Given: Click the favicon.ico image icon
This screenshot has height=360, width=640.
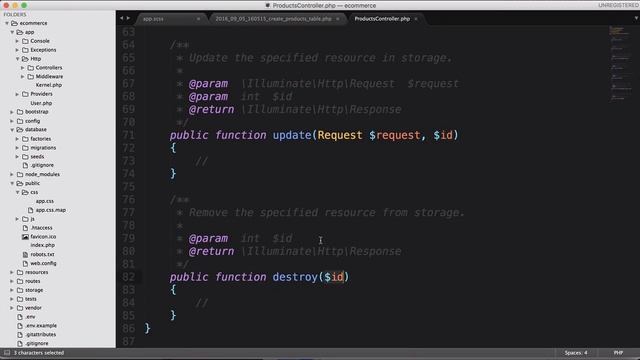Looking at the screenshot, I should pos(25,237).
